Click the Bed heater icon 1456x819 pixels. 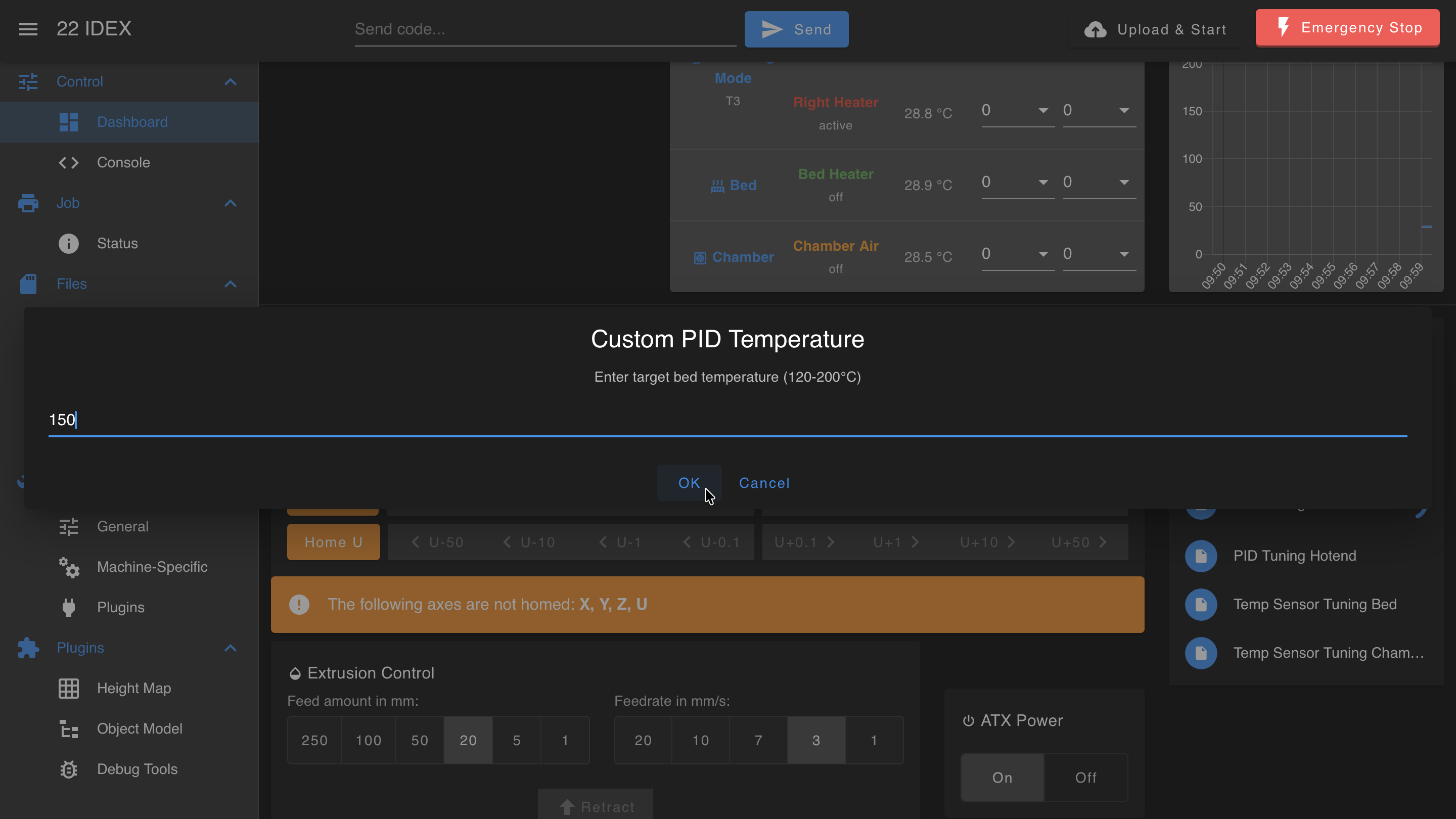coord(717,186)
